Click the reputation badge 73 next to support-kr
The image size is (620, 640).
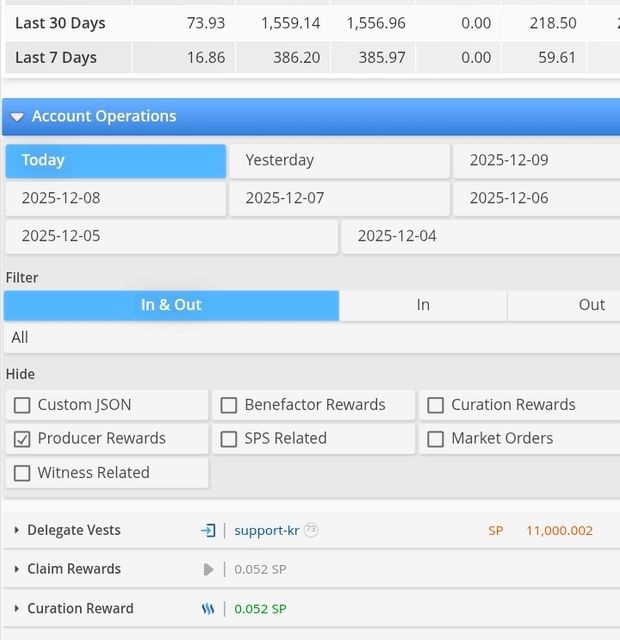tap(311, 530)
